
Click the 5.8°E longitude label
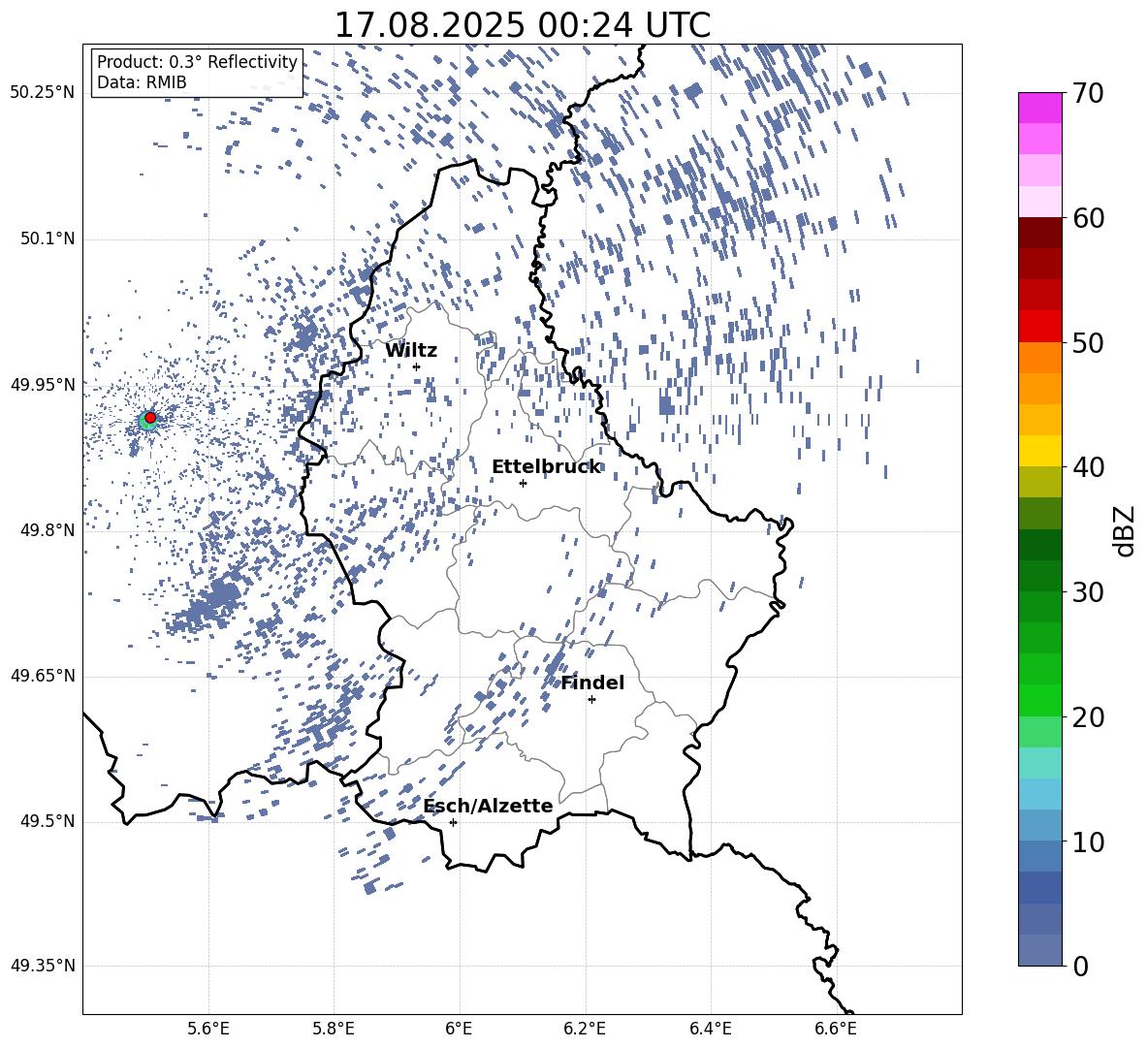pyautogui.click(x=334, y=1029)
